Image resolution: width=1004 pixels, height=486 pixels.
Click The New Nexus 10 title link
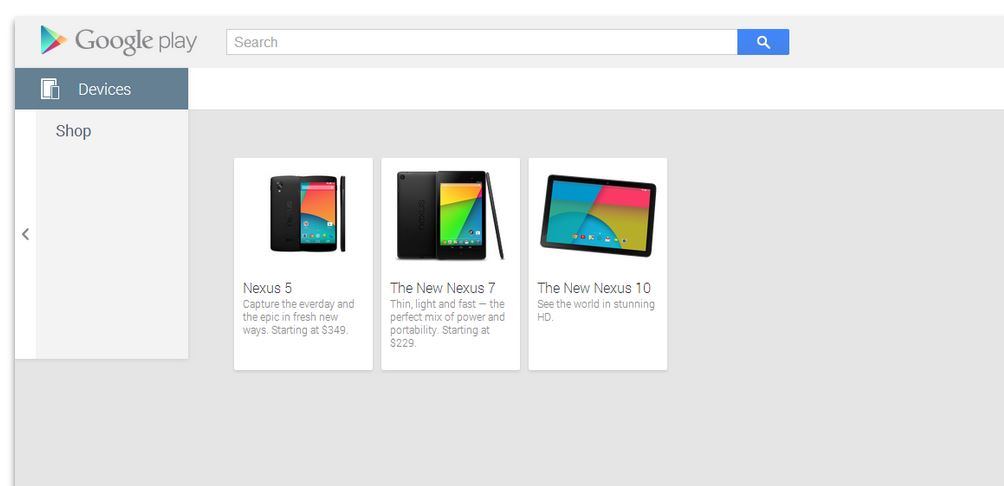pos(594,288)
